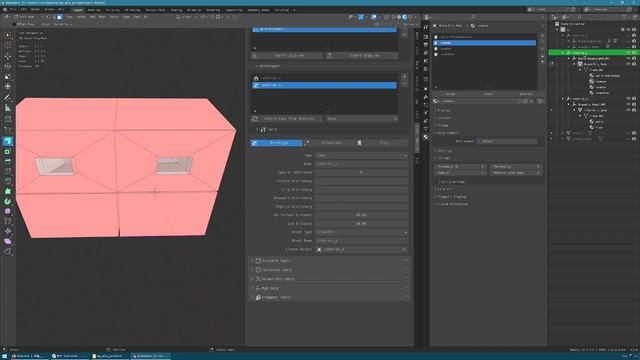Select the purple Smooth tool
Image resolution: width=640 pixels, height=360 pixels.
8,211
